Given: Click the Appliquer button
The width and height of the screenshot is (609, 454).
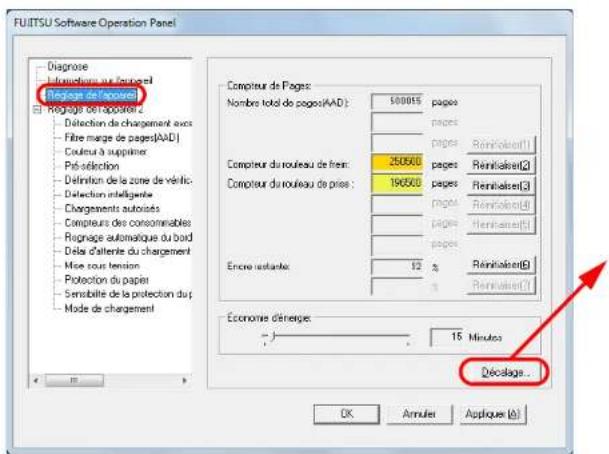Looking at the screenshot, I should (492, 414).
